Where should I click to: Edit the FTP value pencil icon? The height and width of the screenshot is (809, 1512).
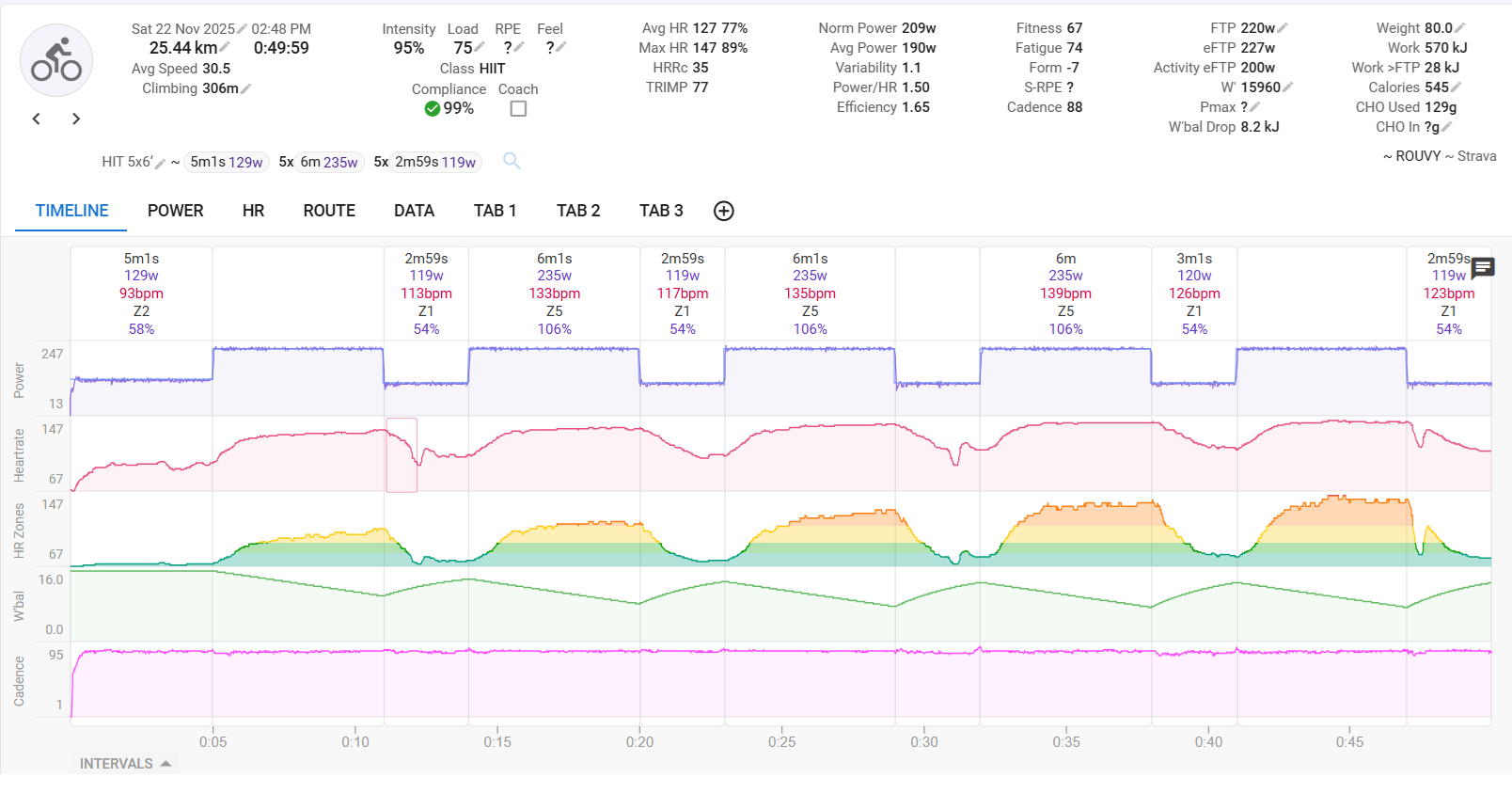(1284, 28)
